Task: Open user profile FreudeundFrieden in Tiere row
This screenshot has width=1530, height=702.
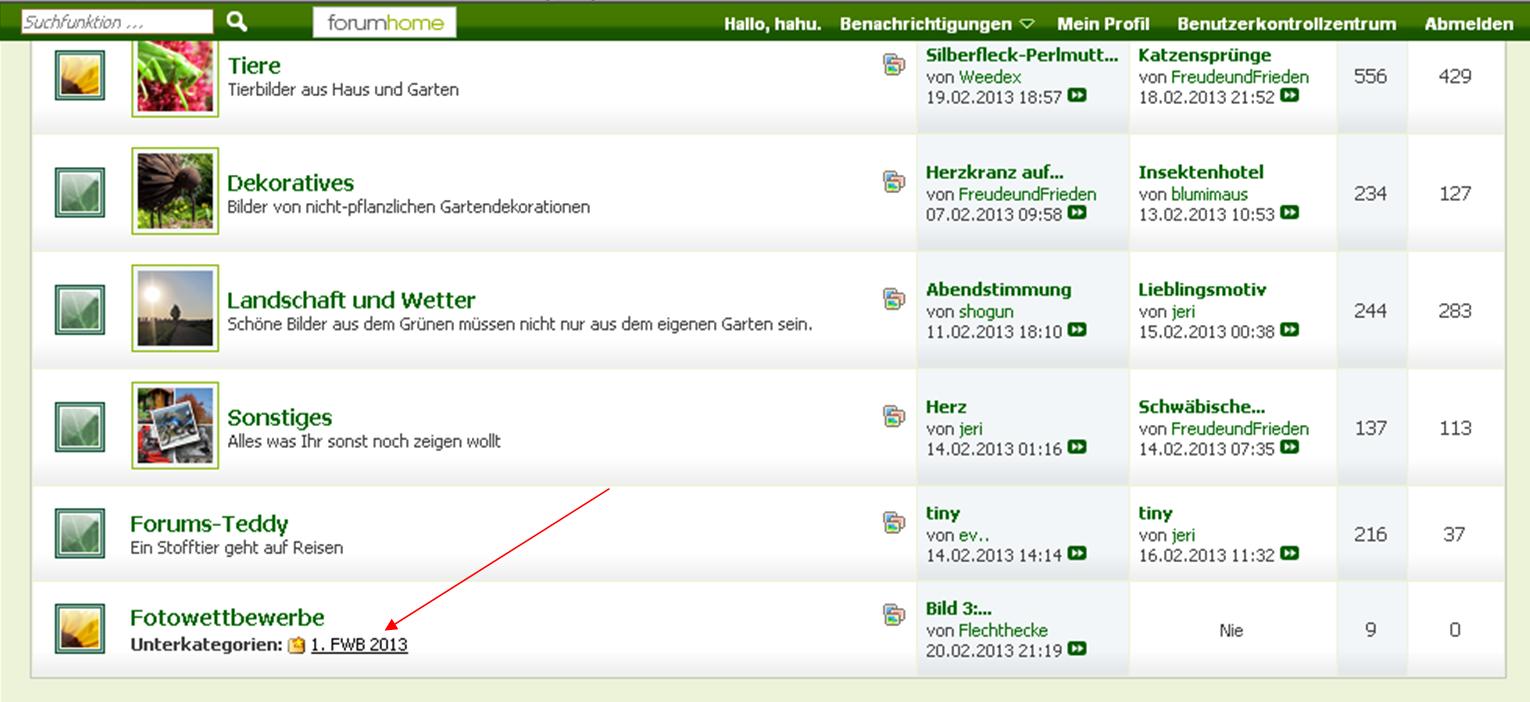Action: click(1239, 77)
